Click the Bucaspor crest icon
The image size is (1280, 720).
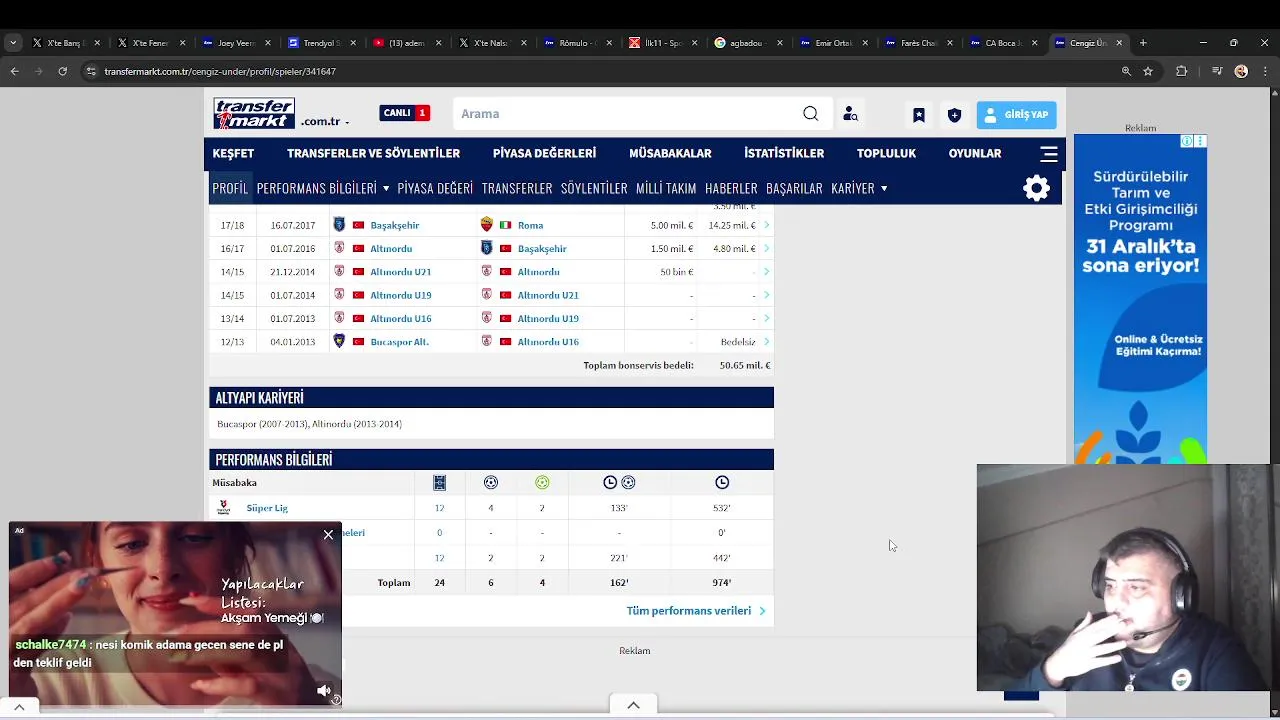(x=339, y=341)
